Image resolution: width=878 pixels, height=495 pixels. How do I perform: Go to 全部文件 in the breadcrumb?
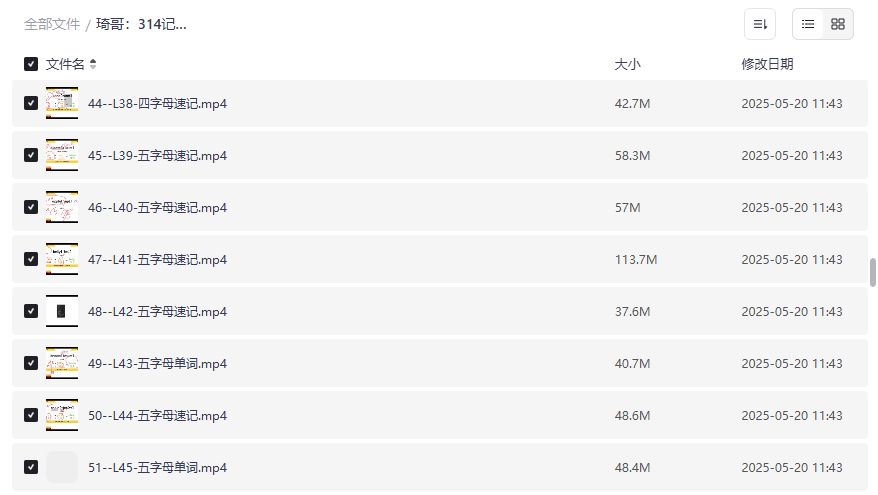[52, 24]
